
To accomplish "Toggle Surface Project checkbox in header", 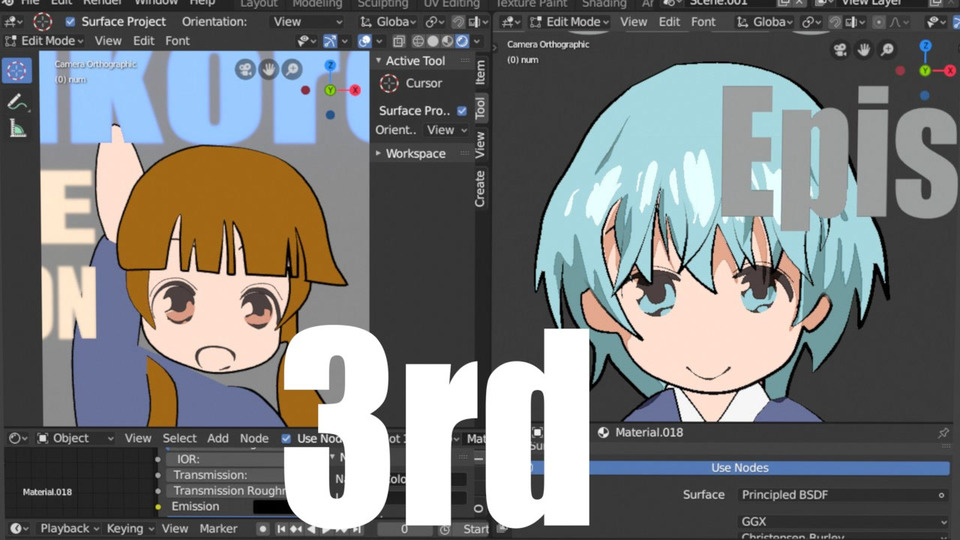I will point(70,22).
